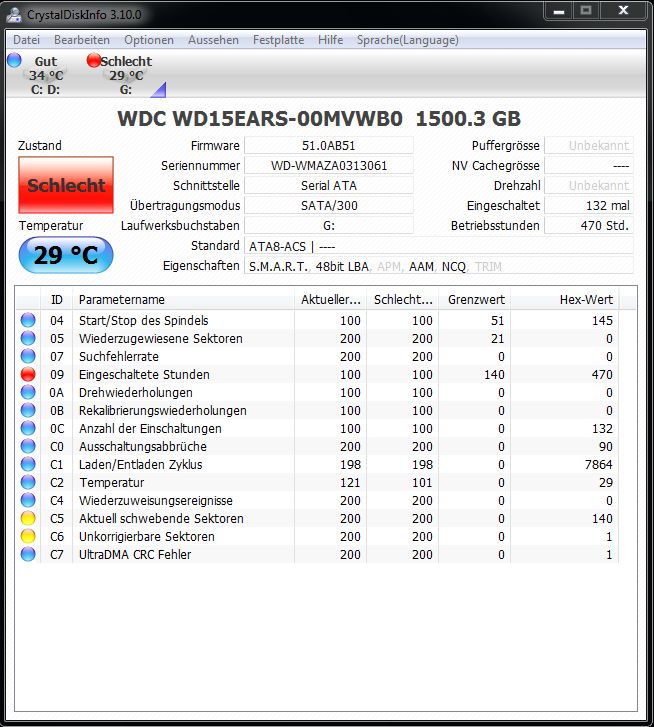Image resolution: width=654 pixels, height=727 pixels.
Task: Select the Schlecht 29 °C G: disk
Action: (x=126, y=75)
